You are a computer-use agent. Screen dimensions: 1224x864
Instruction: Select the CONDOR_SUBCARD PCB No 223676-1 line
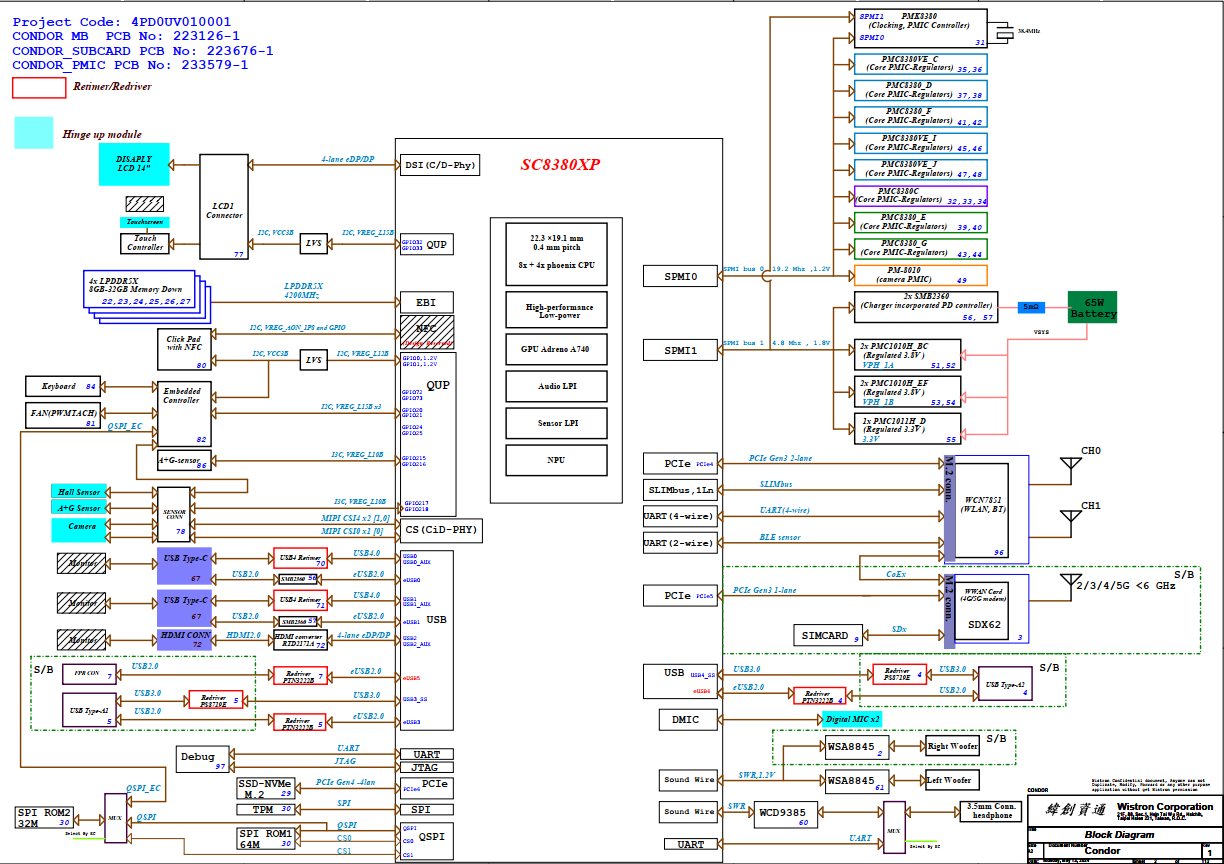tap(143, 51)
